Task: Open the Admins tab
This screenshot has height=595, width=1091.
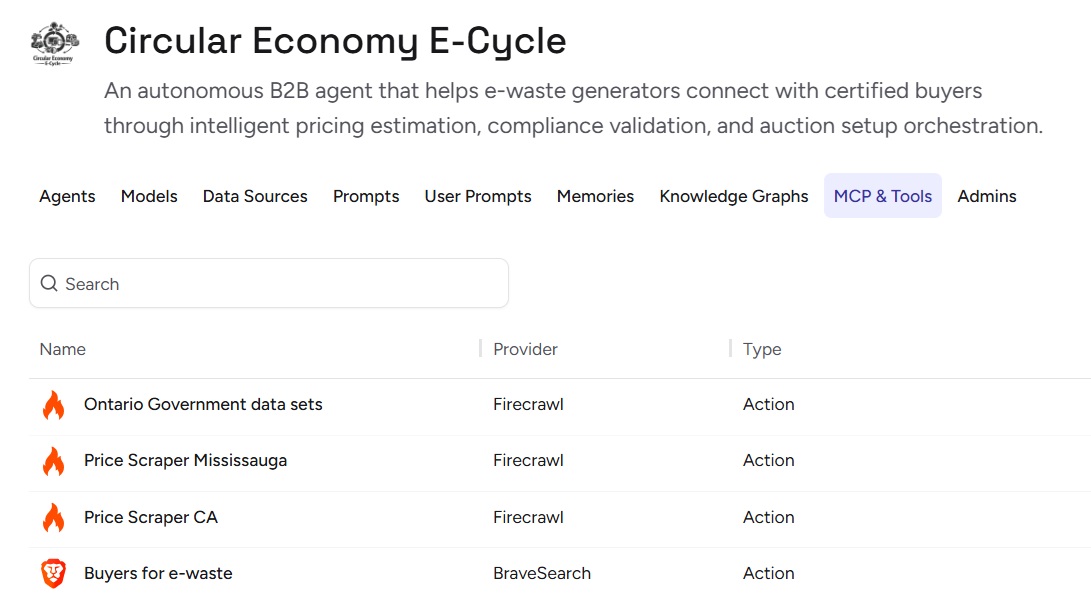Action: 987,196
